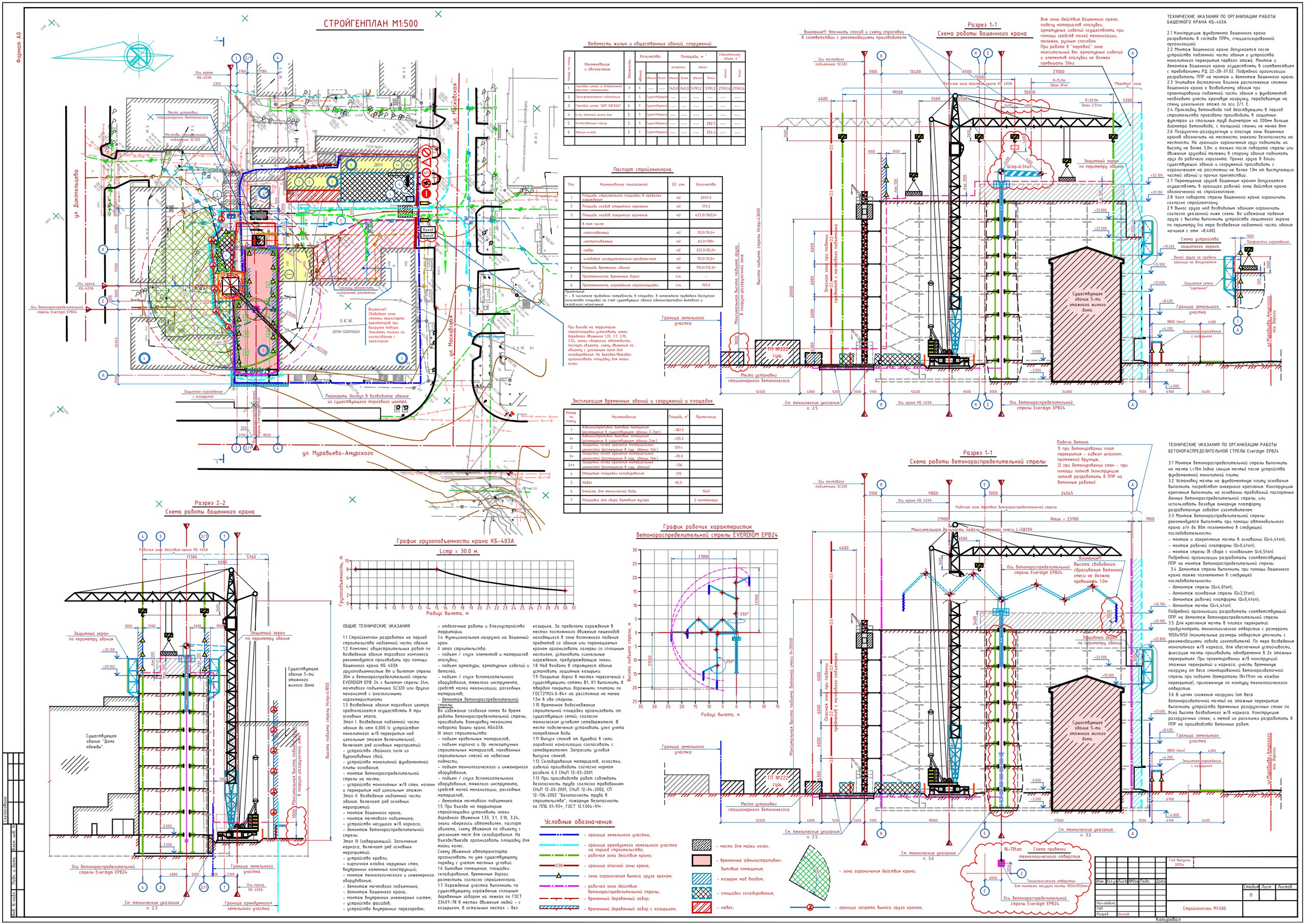Click 'Экспликация временных зданий' table heading

point(642,401)
